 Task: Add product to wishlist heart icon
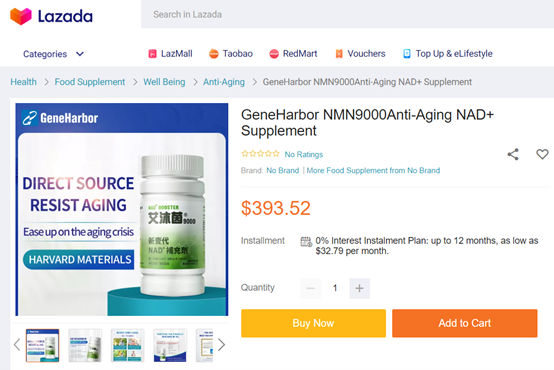pos(542,154)
